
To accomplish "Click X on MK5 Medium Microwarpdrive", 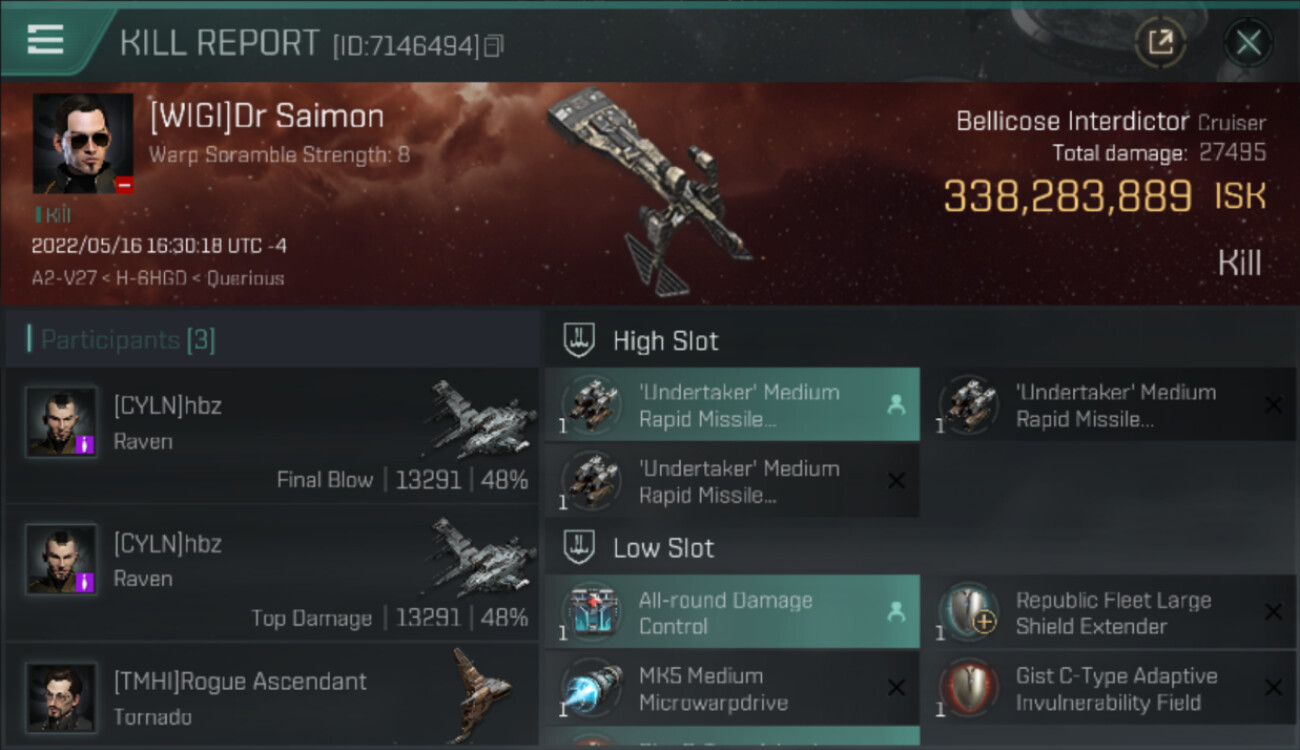I will point(896,688).
